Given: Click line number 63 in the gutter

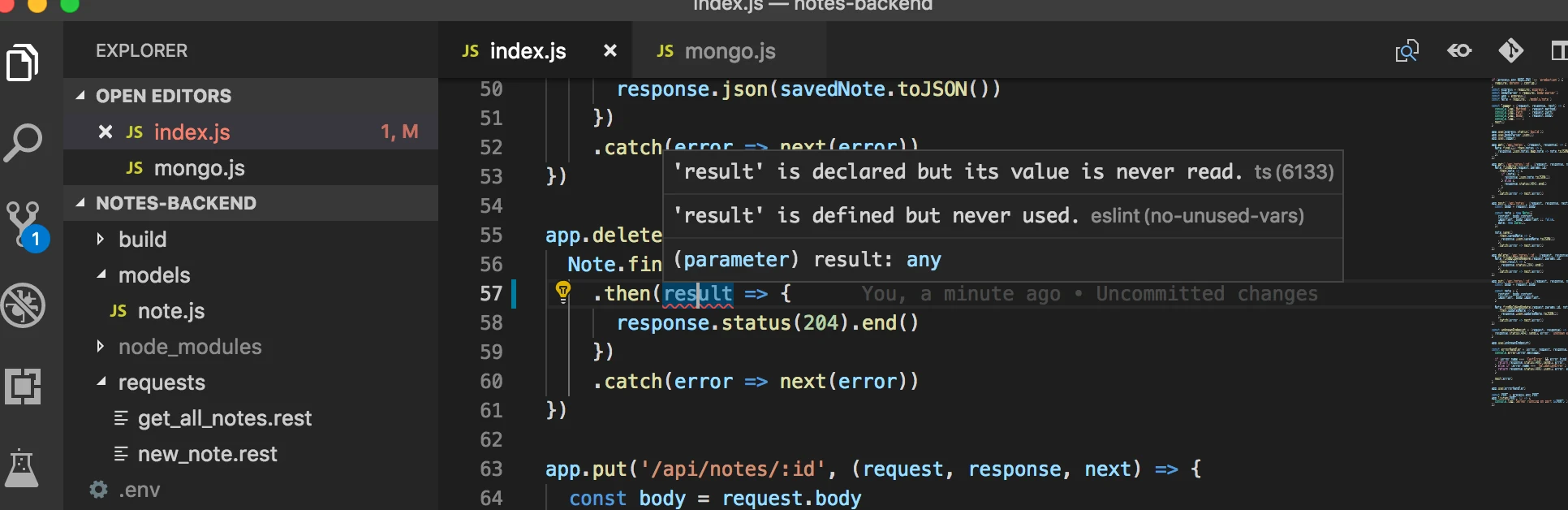Looking at the screenshot, I should tap(491, 469).
